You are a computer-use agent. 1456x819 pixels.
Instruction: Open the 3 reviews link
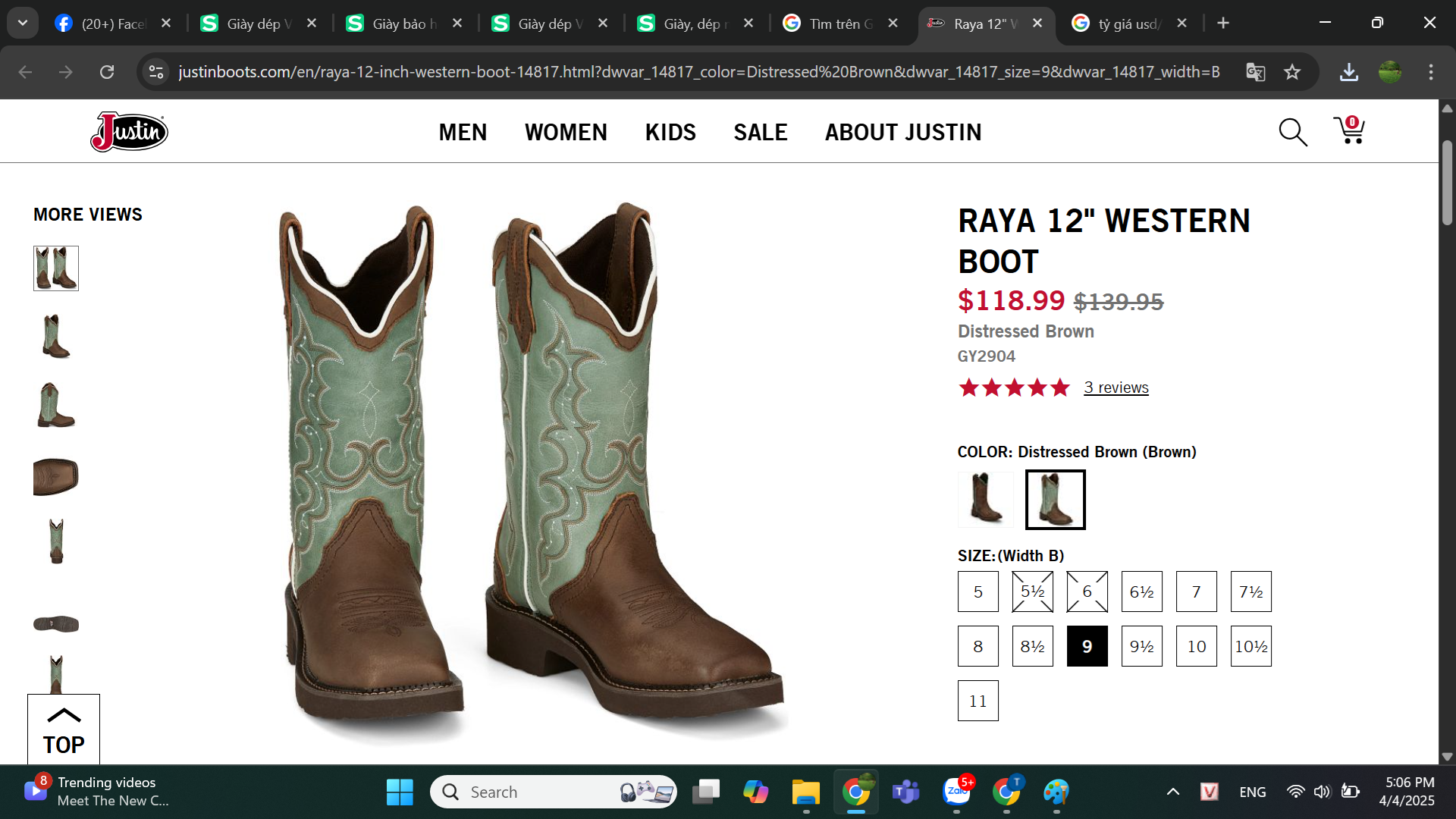tap(1116, 388)
